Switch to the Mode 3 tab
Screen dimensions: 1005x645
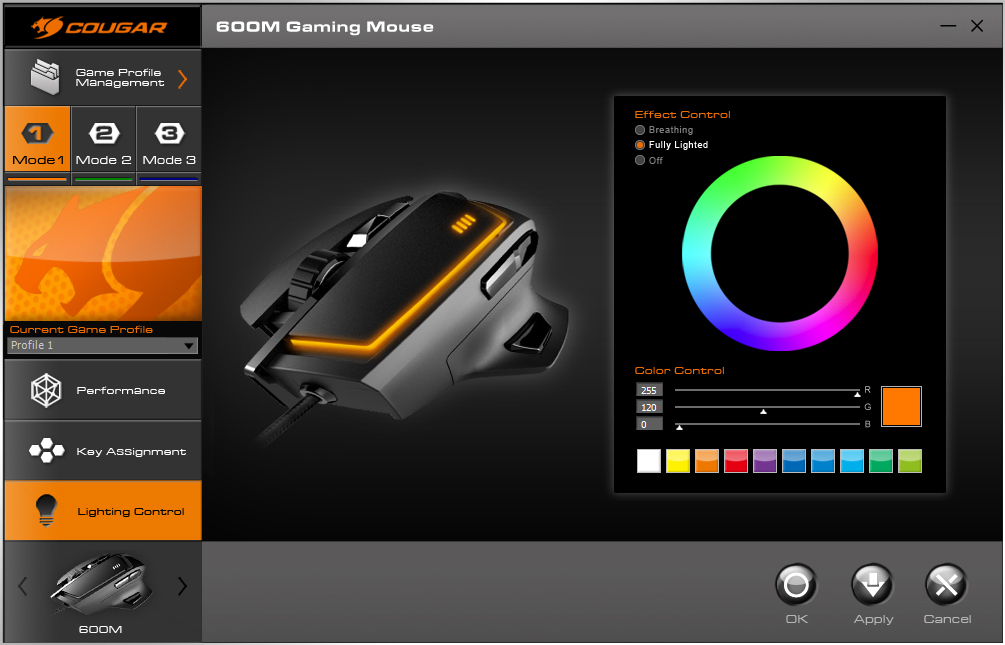tap(169, 144)
